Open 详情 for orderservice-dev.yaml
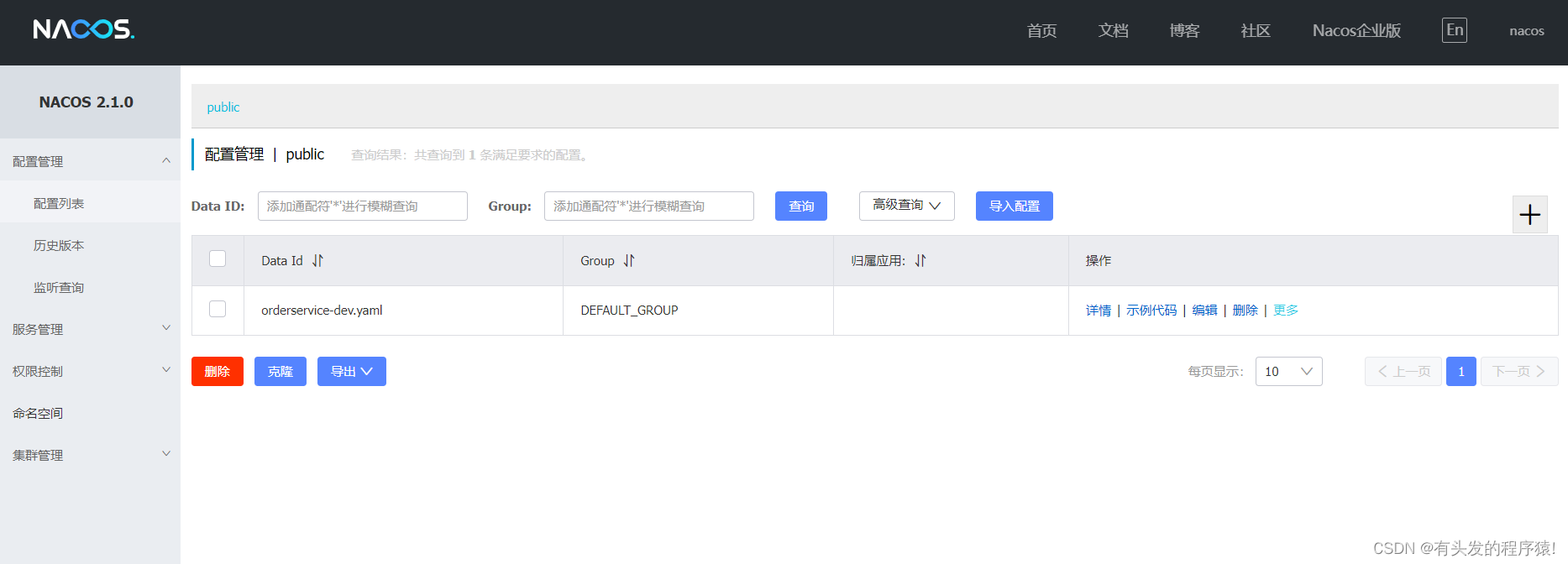The width and height of the screenshot is (1568, 564). [1098, 311]
